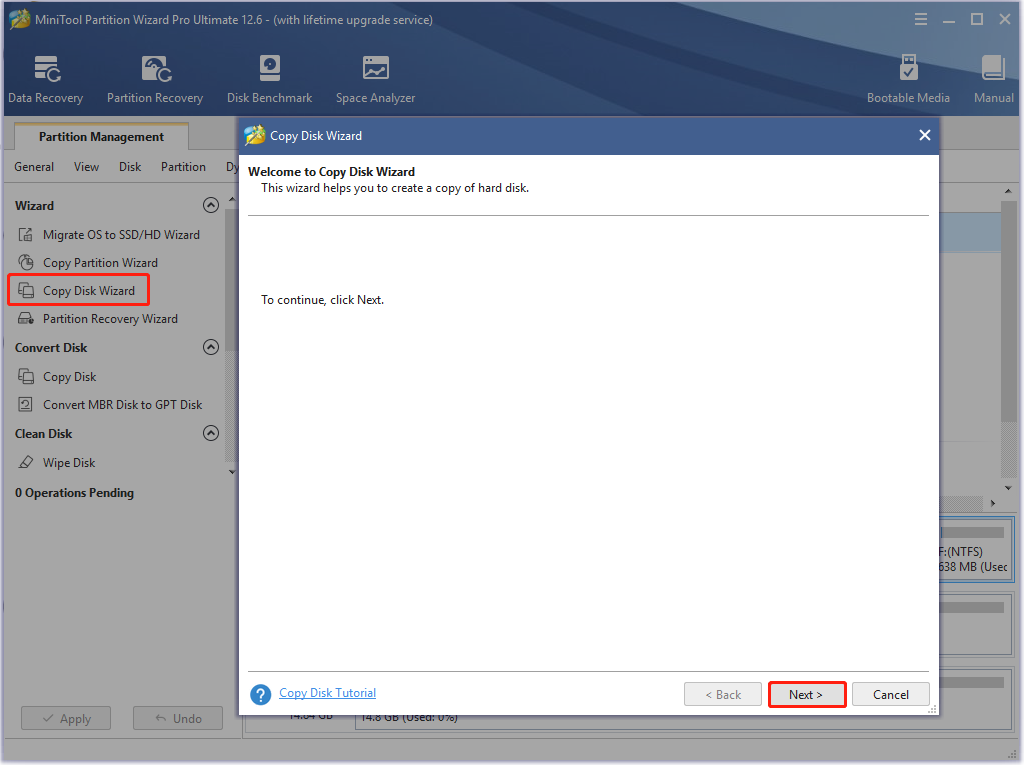1025x767 pixels.
Task: Select Wipe Disk entry
Action: pos(69,462)
